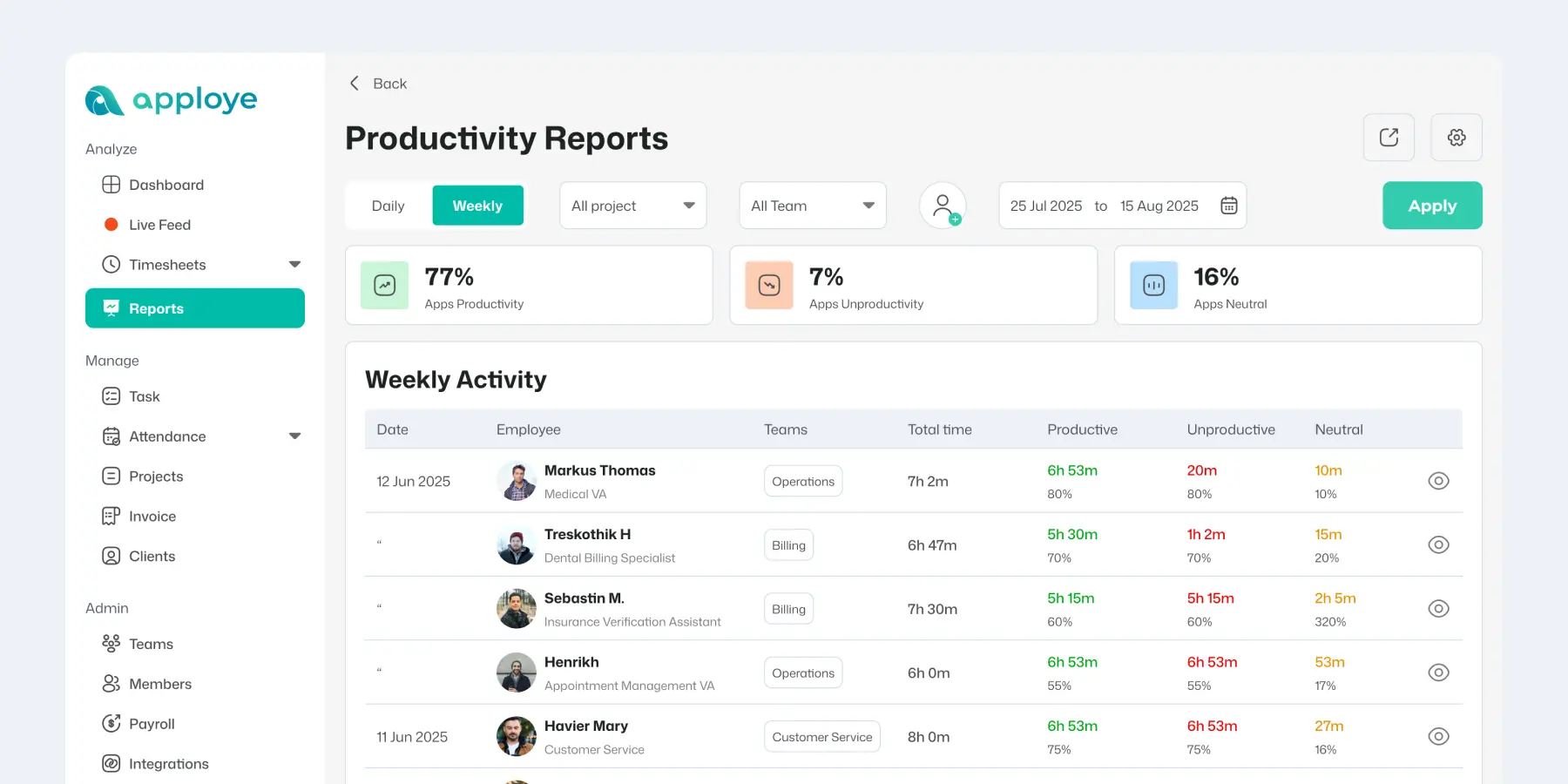
Task: Click the 25 Jul 2025 start date
Action: point(1046,206)
